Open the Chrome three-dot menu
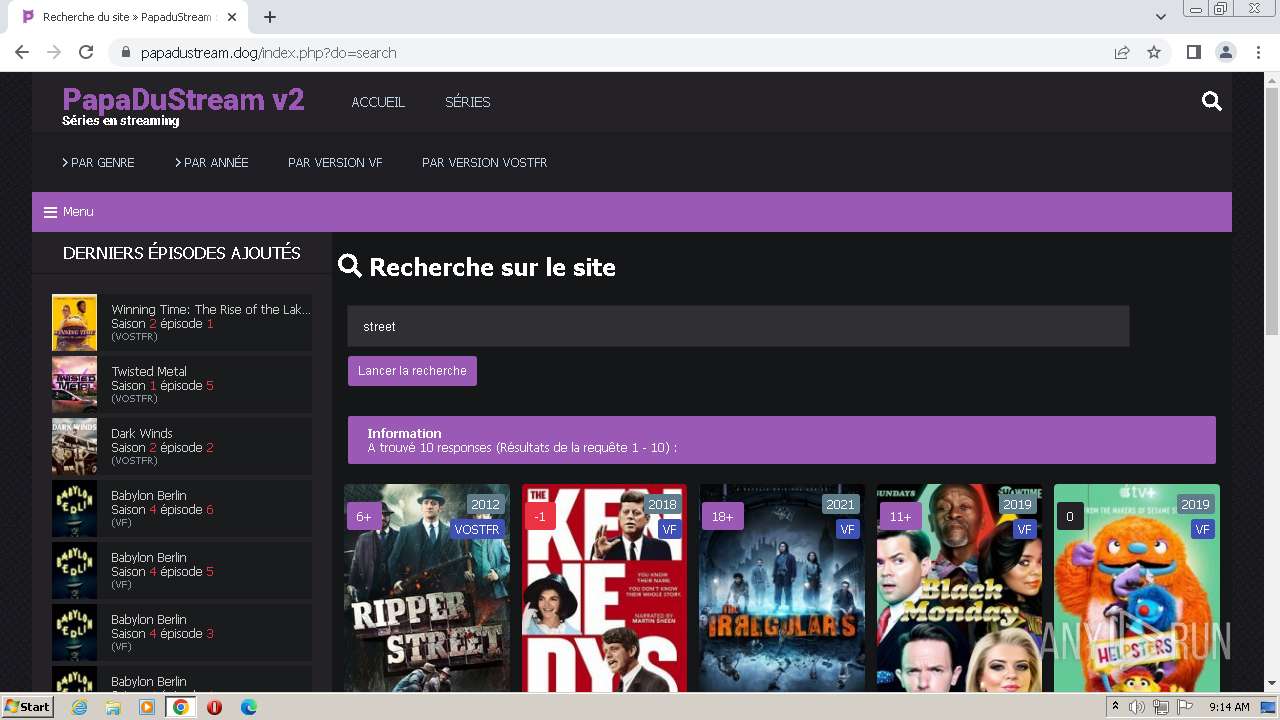This screenshot has width=1280, height=720. point(1258,52)
